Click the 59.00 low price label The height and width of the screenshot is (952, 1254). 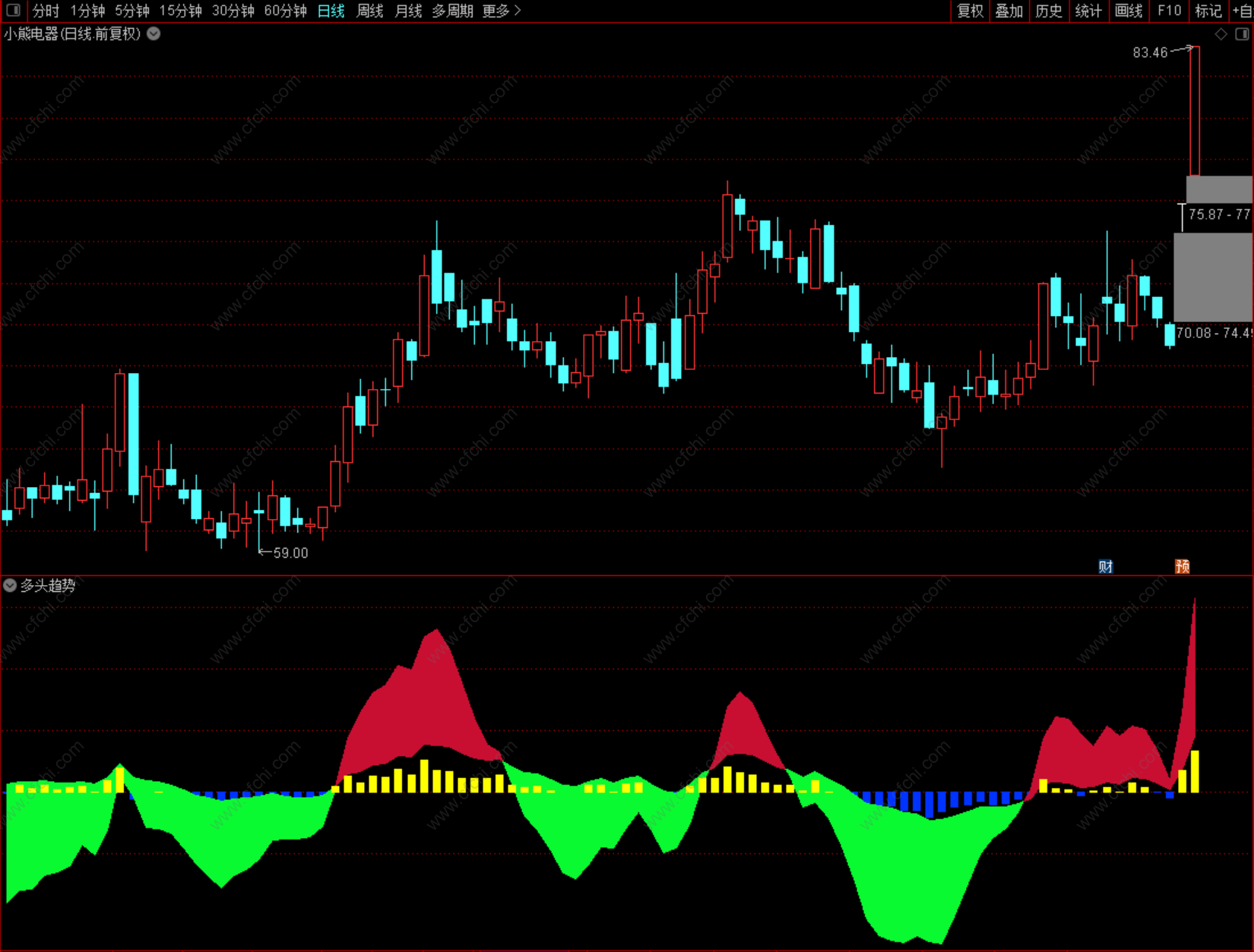[291, 553]
